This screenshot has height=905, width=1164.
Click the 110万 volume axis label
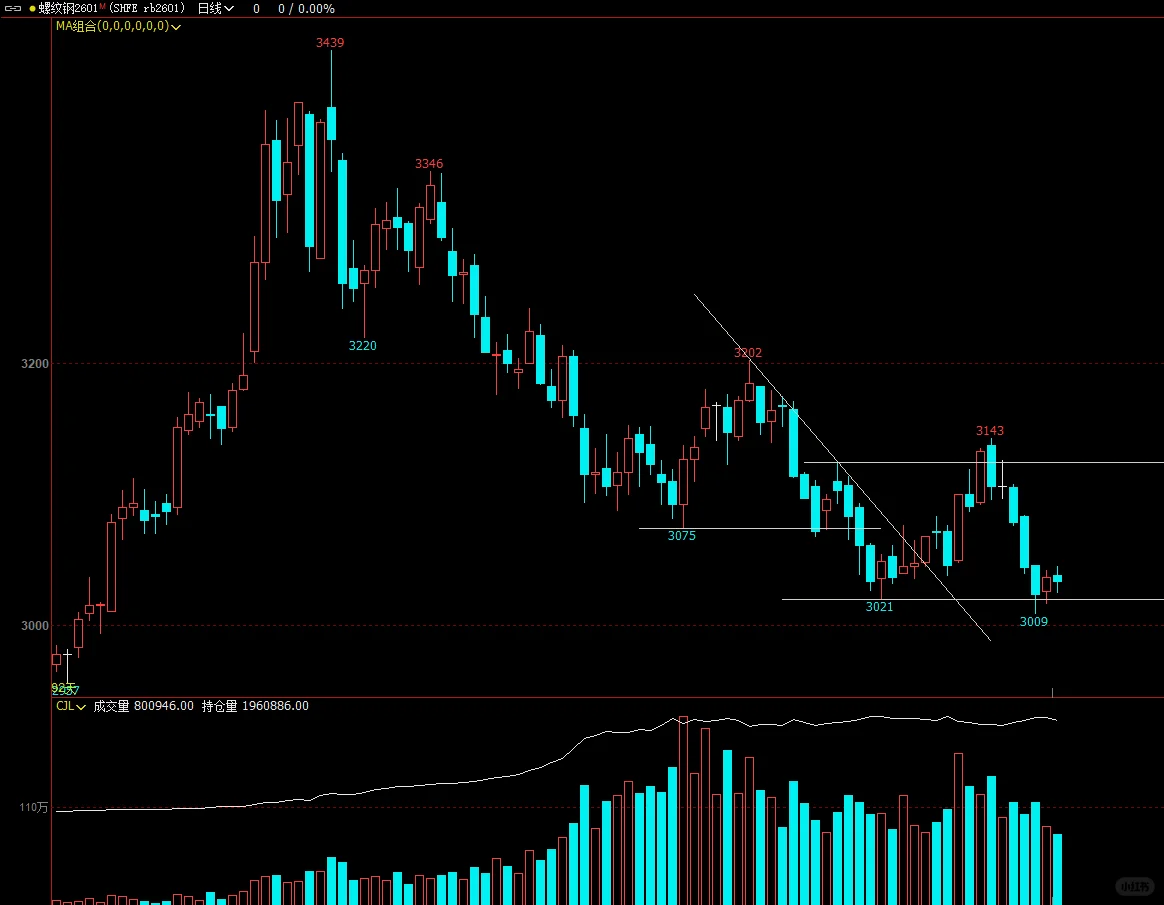tap(33, 808)
